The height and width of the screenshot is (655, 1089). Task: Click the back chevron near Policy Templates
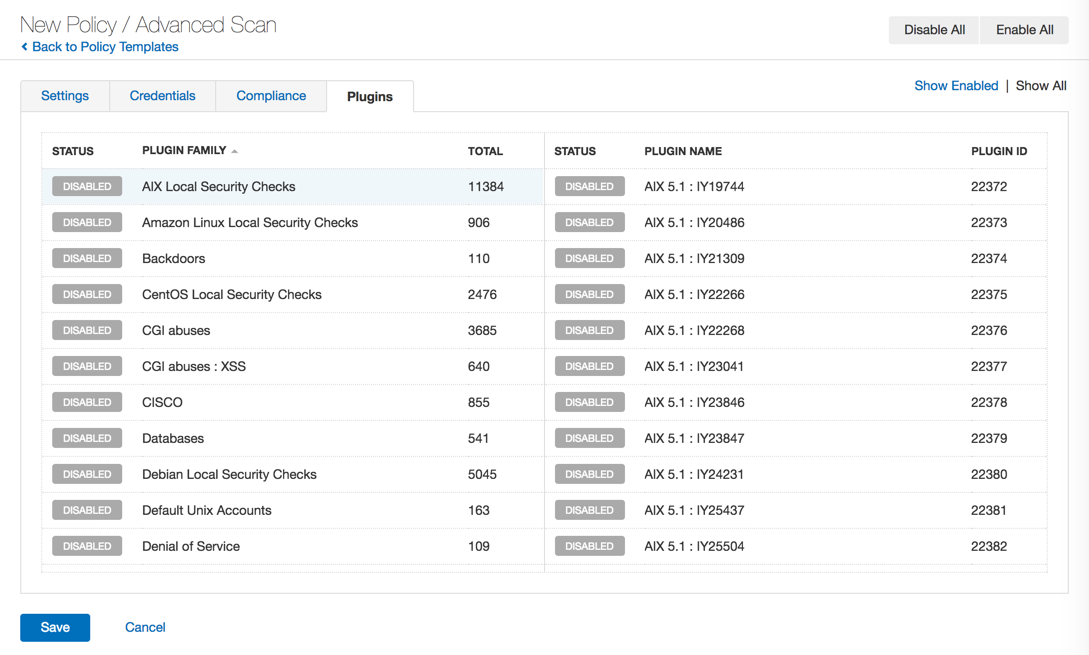coord(24,47)
